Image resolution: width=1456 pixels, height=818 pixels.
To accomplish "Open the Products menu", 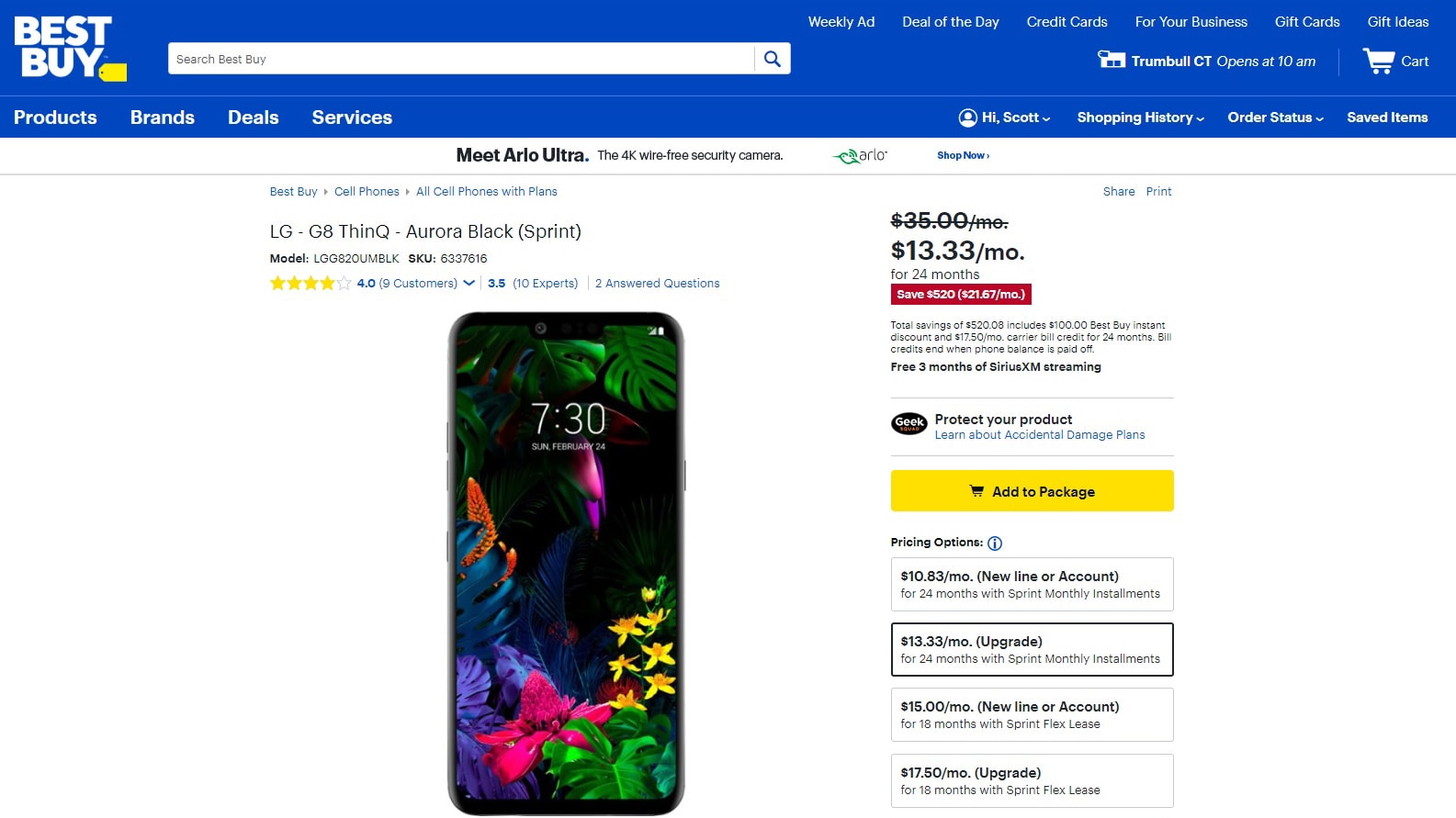I will [55, 118].
